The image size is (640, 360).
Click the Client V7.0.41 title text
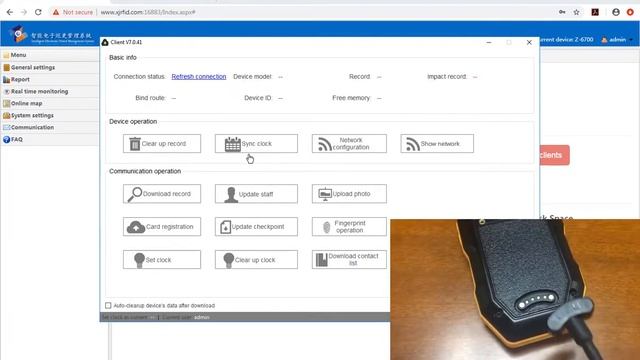[126, 42]
